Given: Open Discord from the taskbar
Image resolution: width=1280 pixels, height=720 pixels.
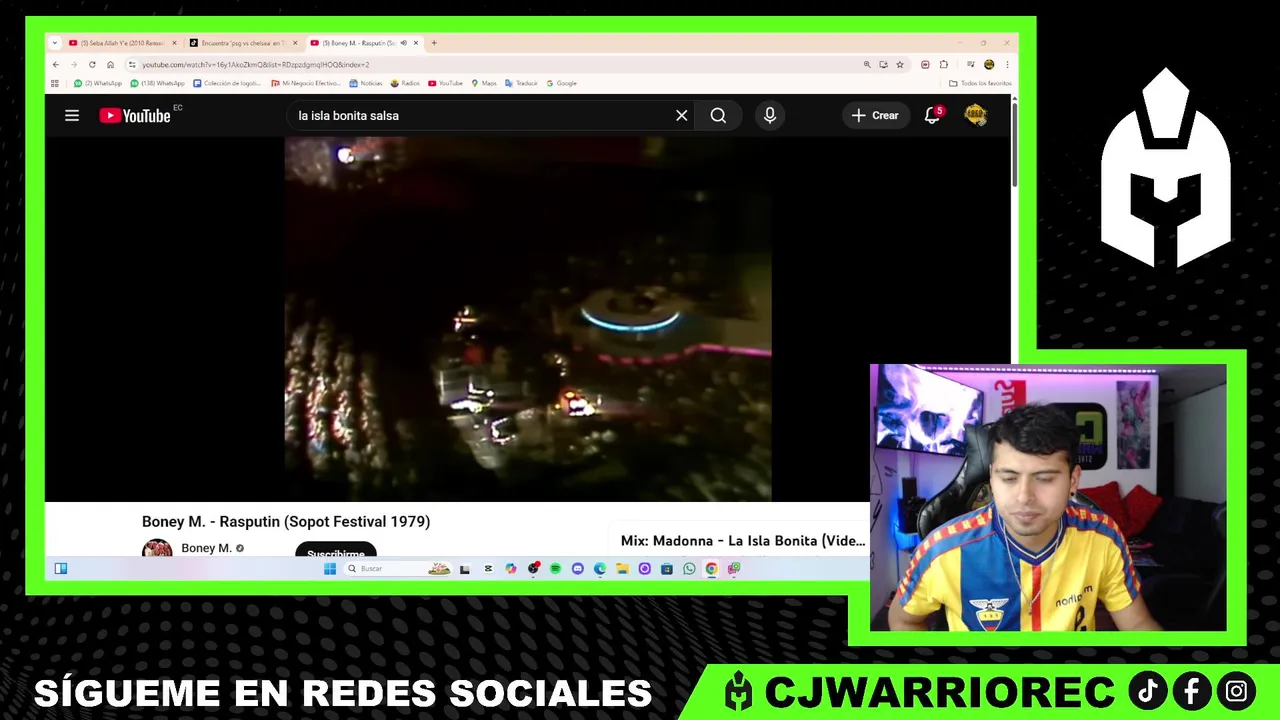Looking at the screenshot, I should 577,569.
